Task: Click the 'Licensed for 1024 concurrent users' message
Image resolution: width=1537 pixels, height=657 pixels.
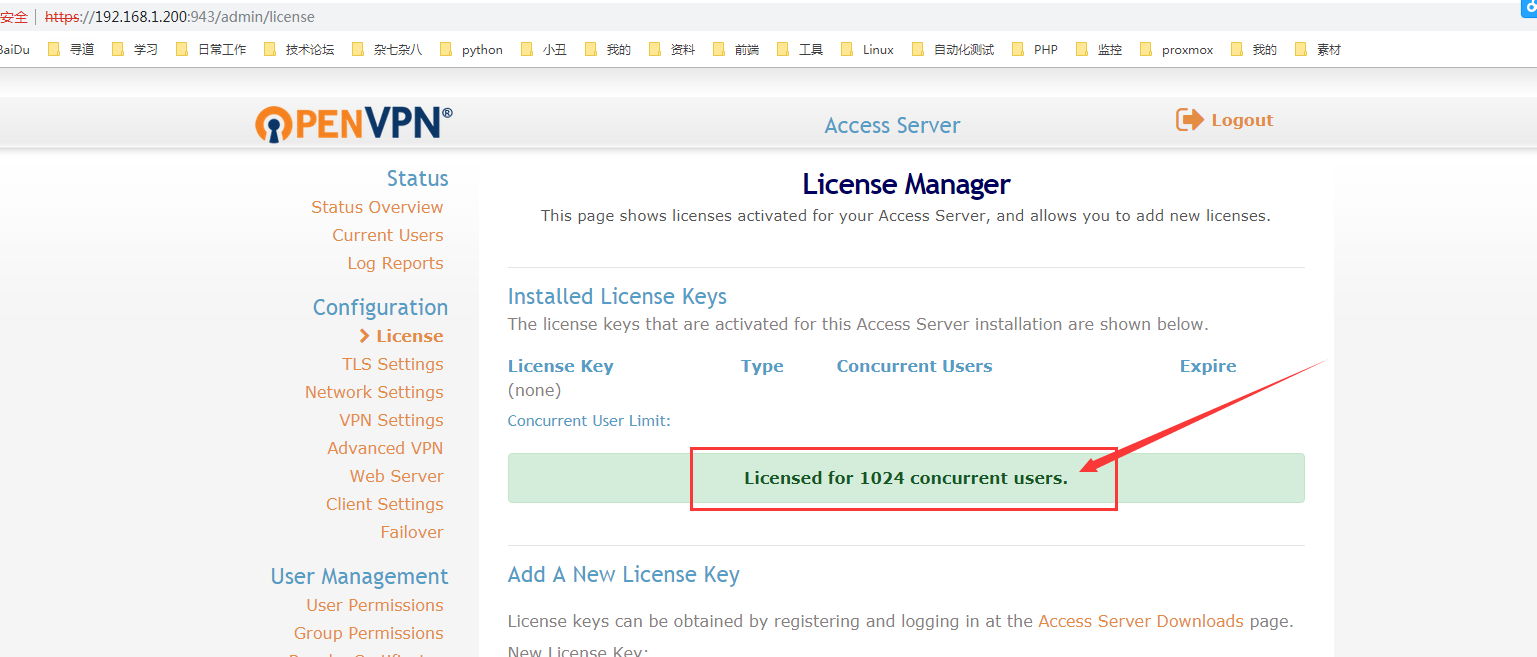Action: (906, 478)
